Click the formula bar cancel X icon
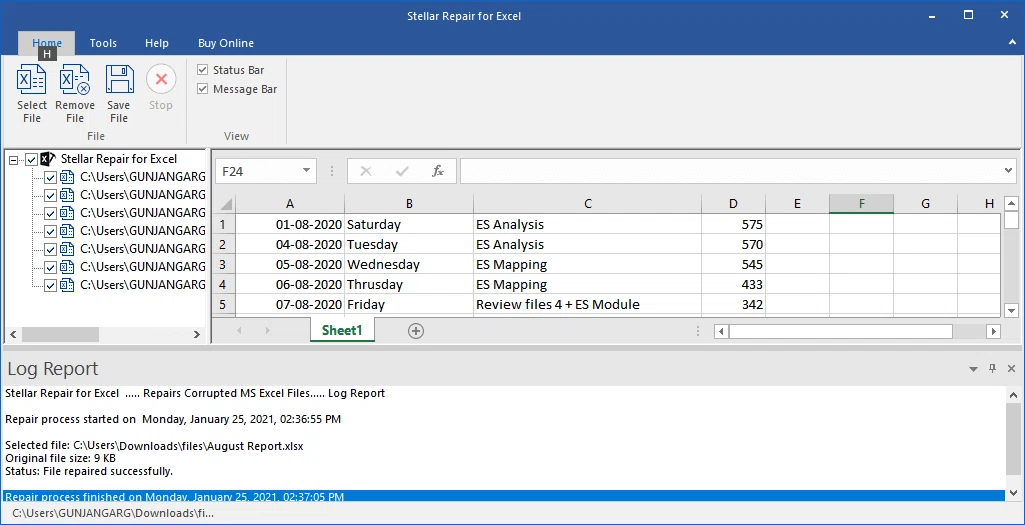Image resolution: width=1025 pixels, height=525 pixels. tap(365, 171)
